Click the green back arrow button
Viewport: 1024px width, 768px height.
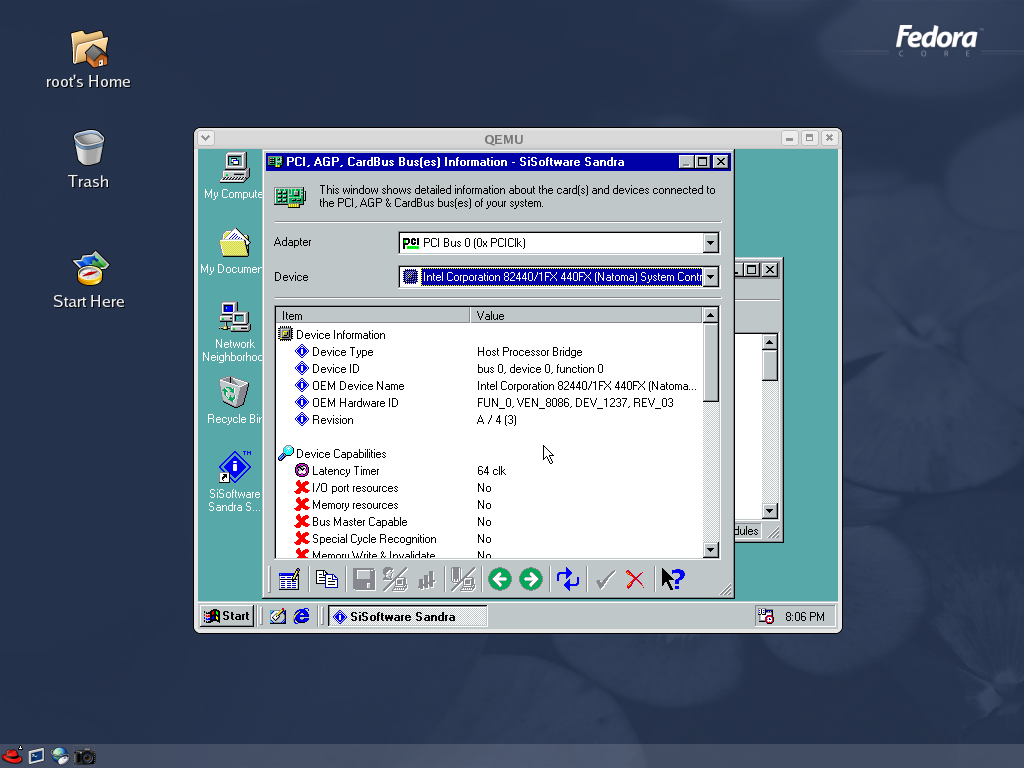click(500, 579)
